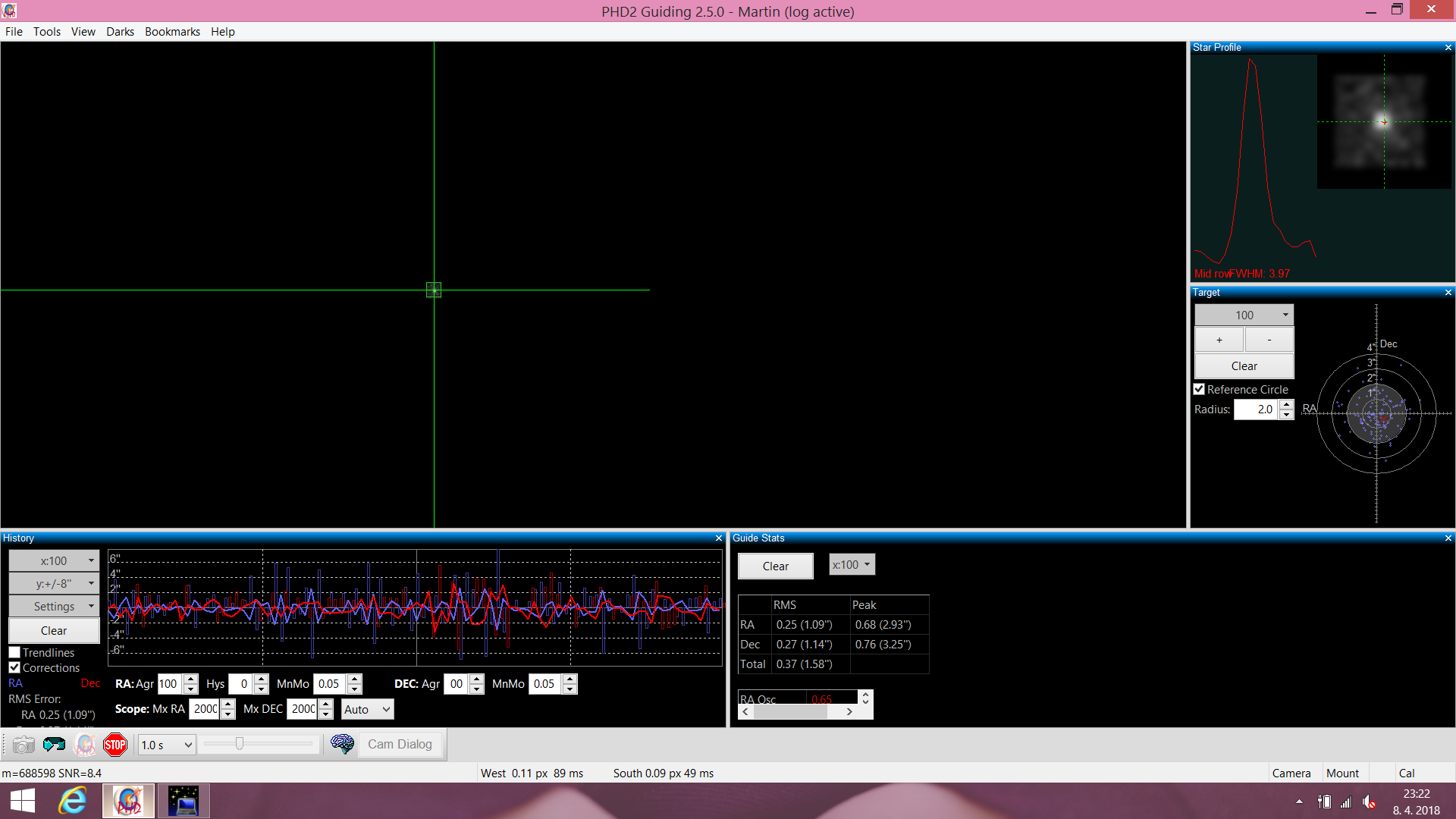Screen dimensions: 1456x819
Task: Click the DEC MnMo value field
Action: click(x=545, y=683)
